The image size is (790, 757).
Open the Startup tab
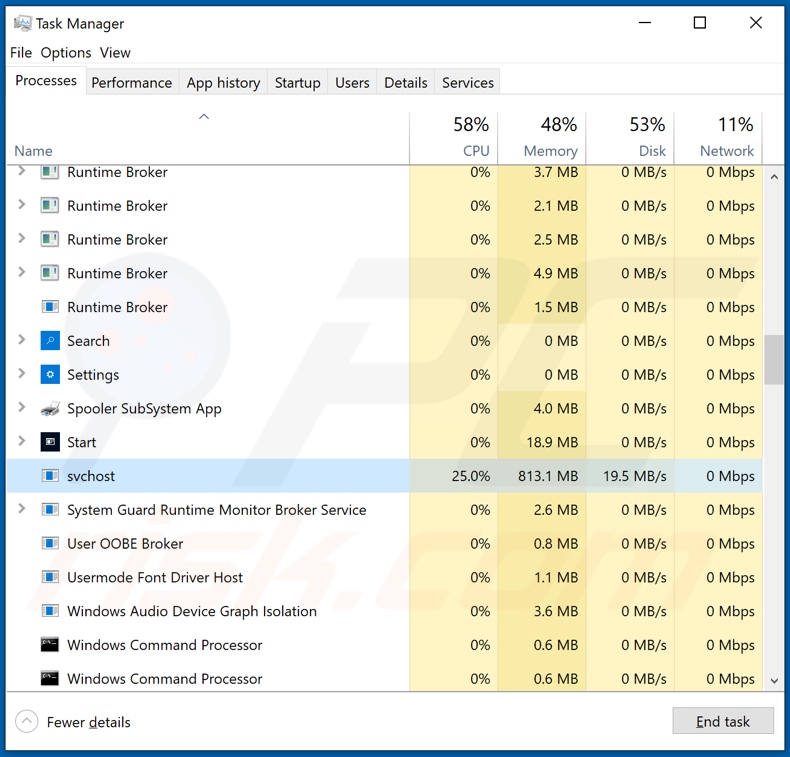point(297,83)
